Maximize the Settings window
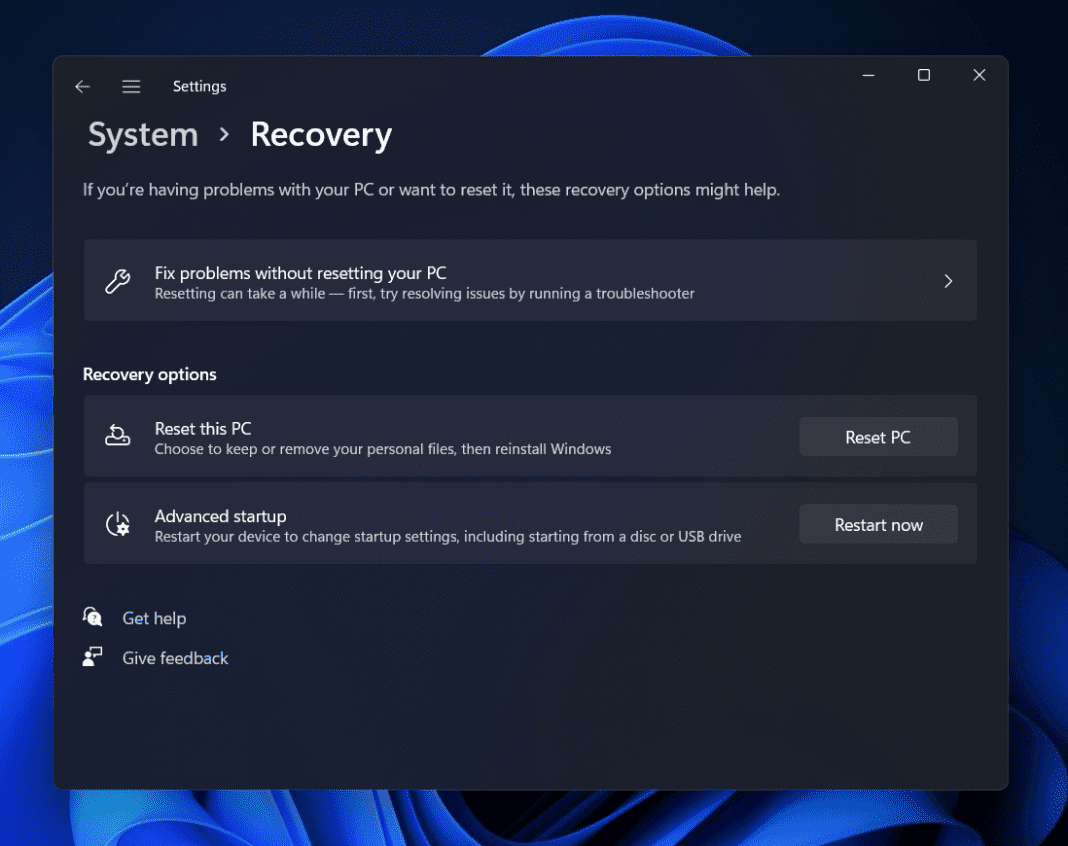The height and width of the screenshot is (846, 1068). tap(923, 74)
